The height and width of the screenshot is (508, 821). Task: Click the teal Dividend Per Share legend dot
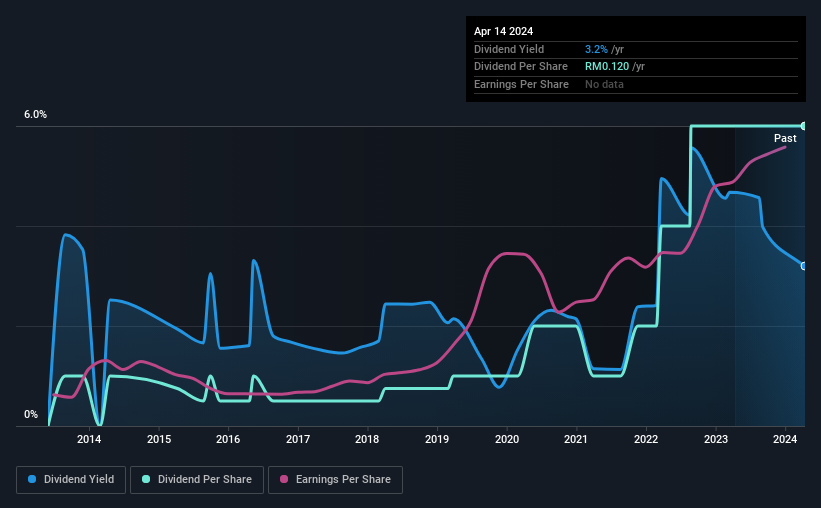tap(146, 479)
